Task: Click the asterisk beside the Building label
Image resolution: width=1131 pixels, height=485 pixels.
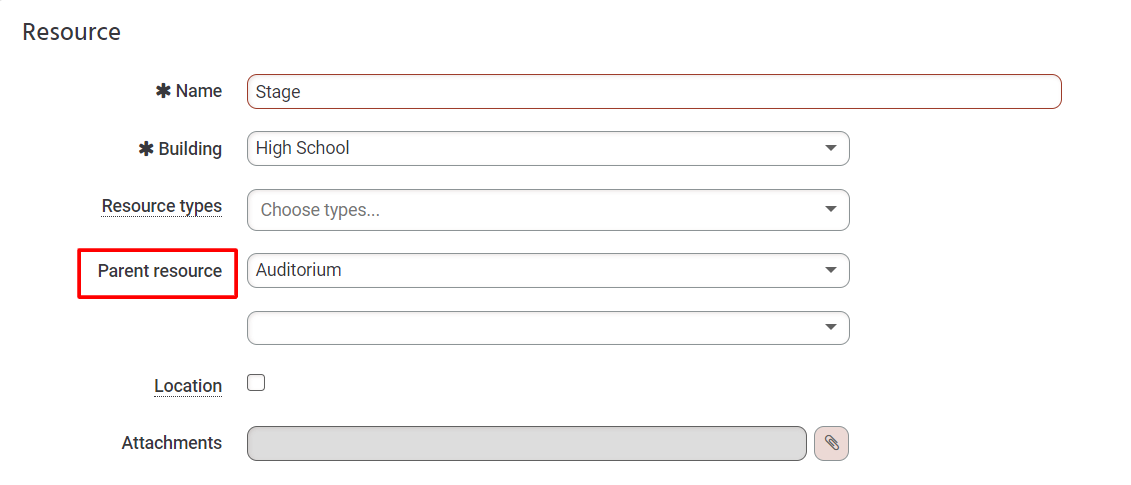Action: coord(146,149)
